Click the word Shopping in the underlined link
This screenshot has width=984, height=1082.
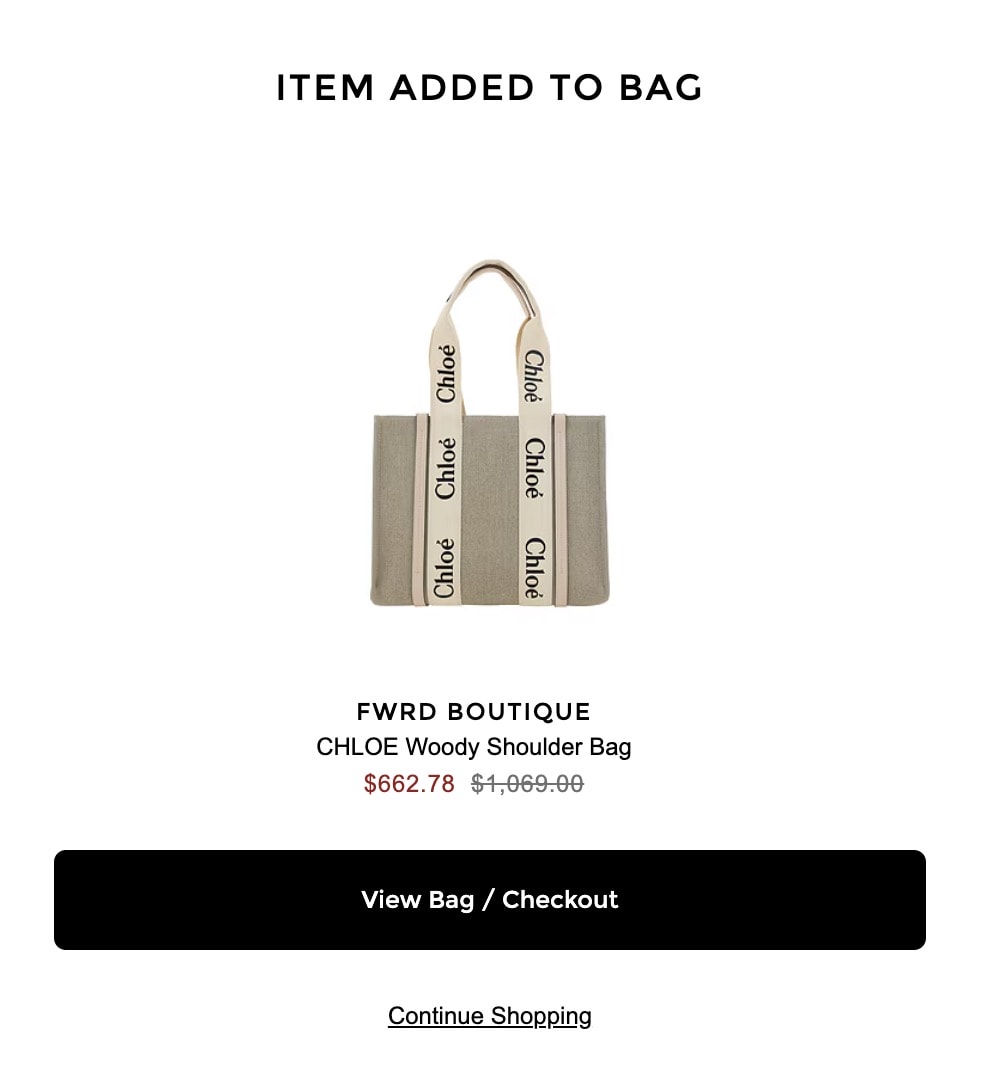click(x=541, y=1016)
